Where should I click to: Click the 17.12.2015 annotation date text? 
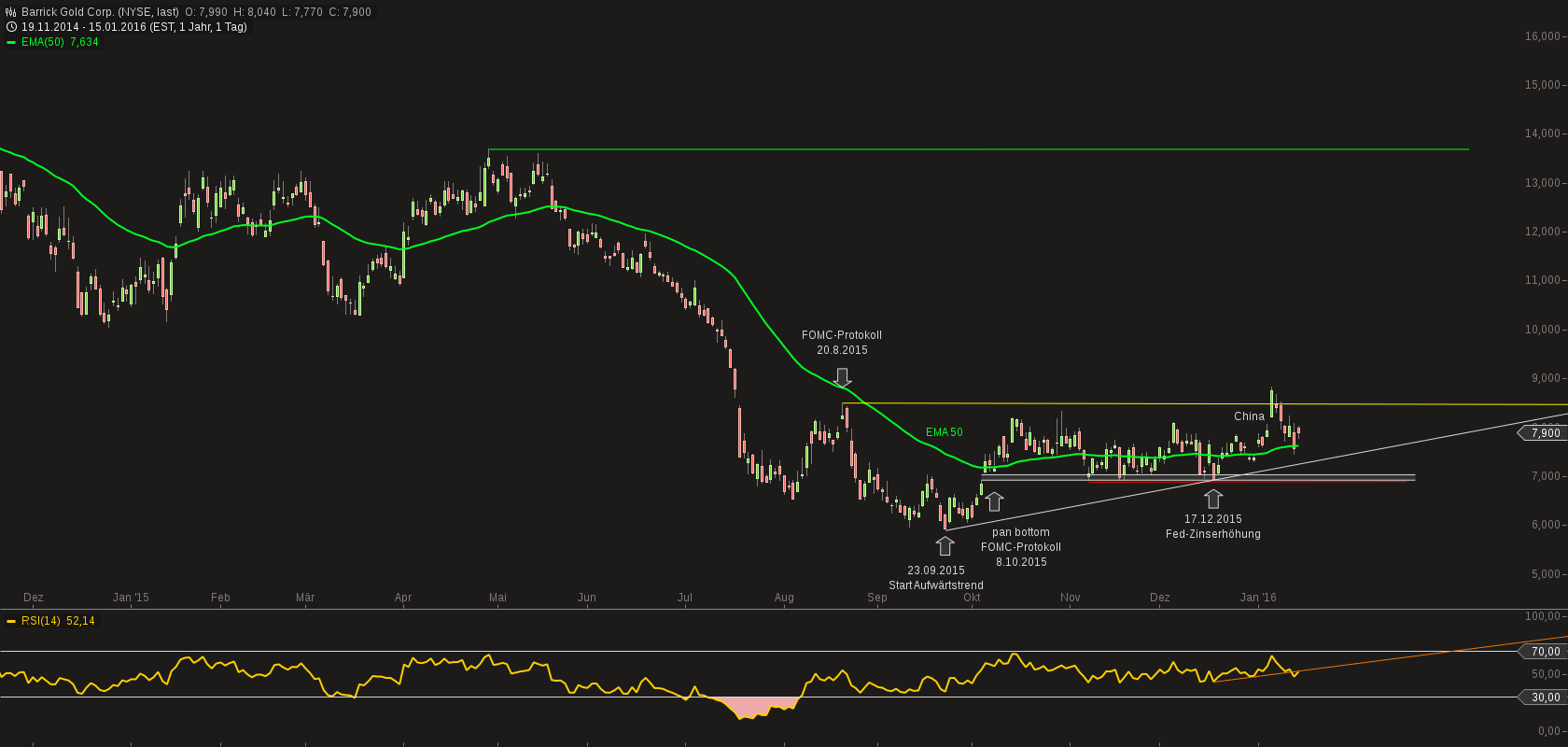[1213, 519]
